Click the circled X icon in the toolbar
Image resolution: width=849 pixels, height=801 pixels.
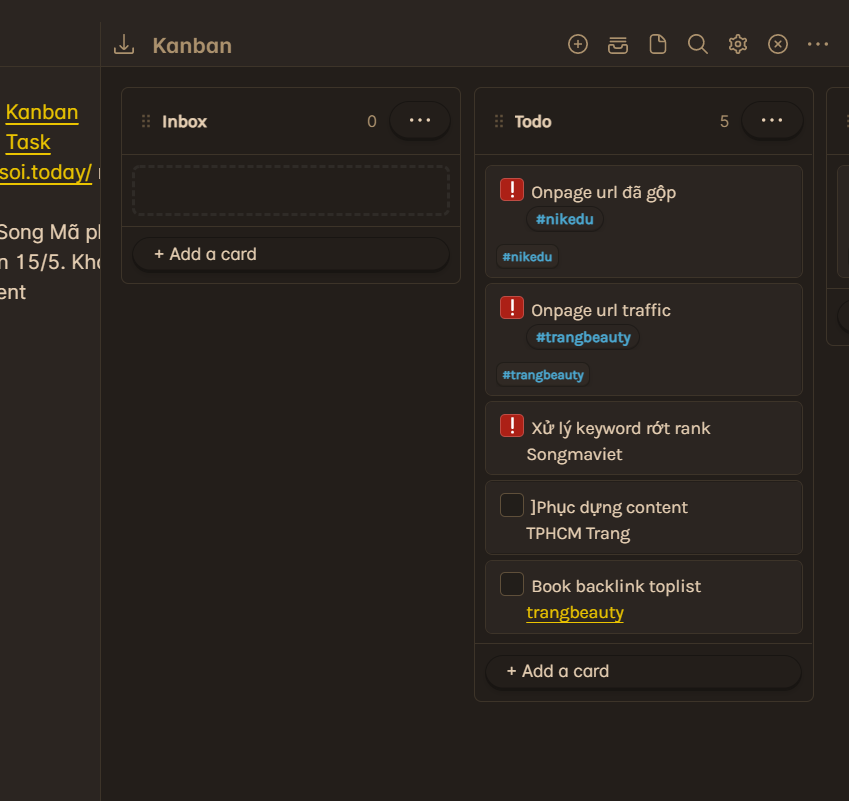click(x=777, y=44)
